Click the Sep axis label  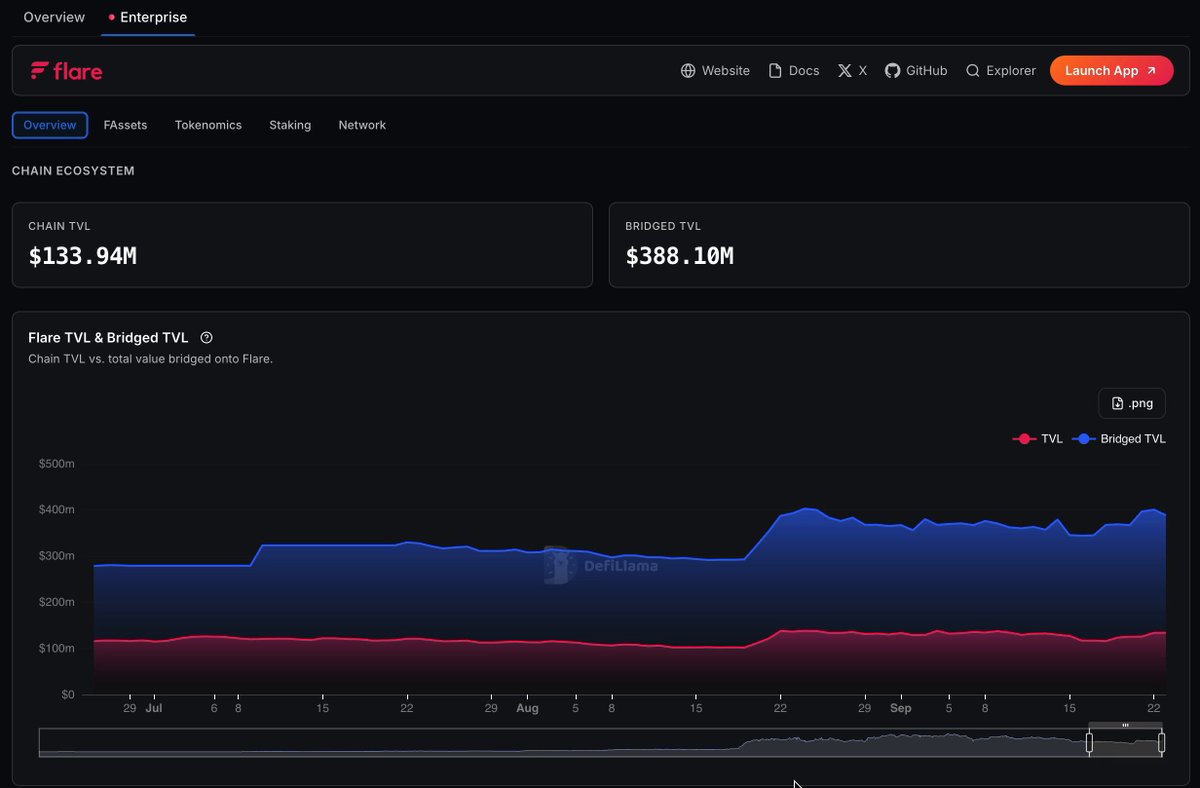pyautogui.click(x=901, y=708)
